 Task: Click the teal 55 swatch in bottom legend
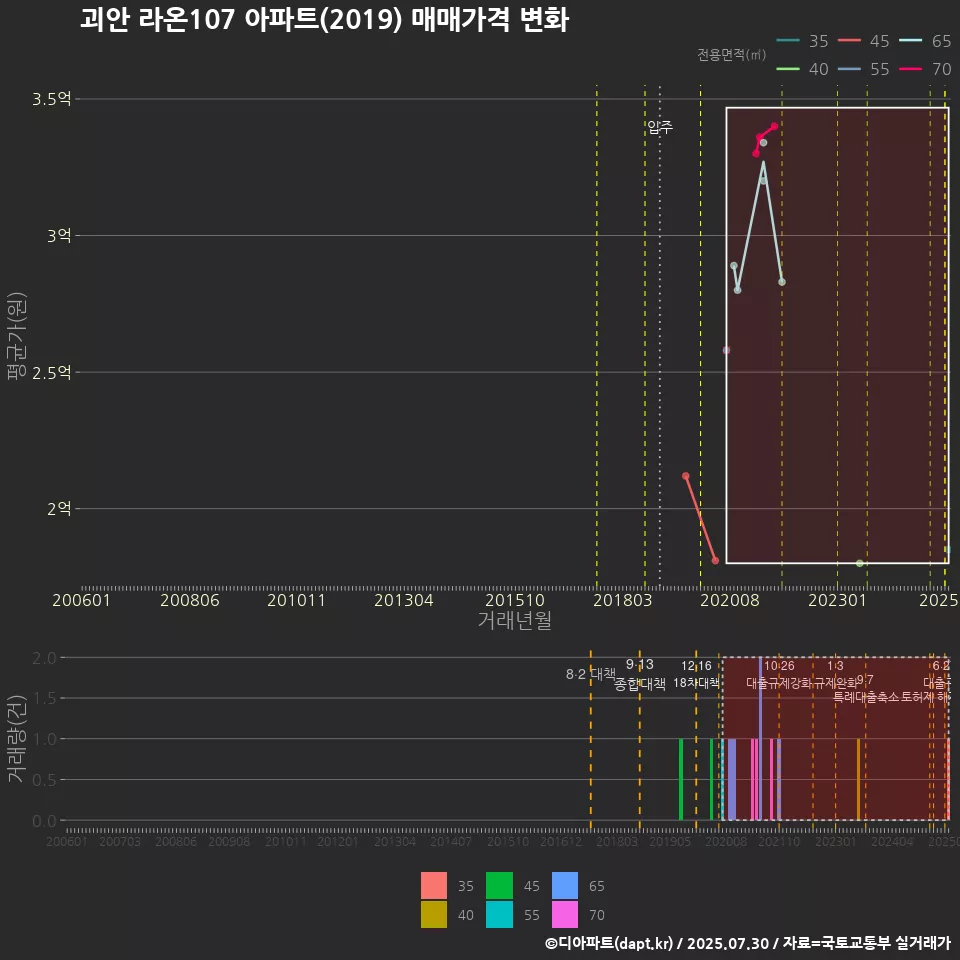coord(499,914)
